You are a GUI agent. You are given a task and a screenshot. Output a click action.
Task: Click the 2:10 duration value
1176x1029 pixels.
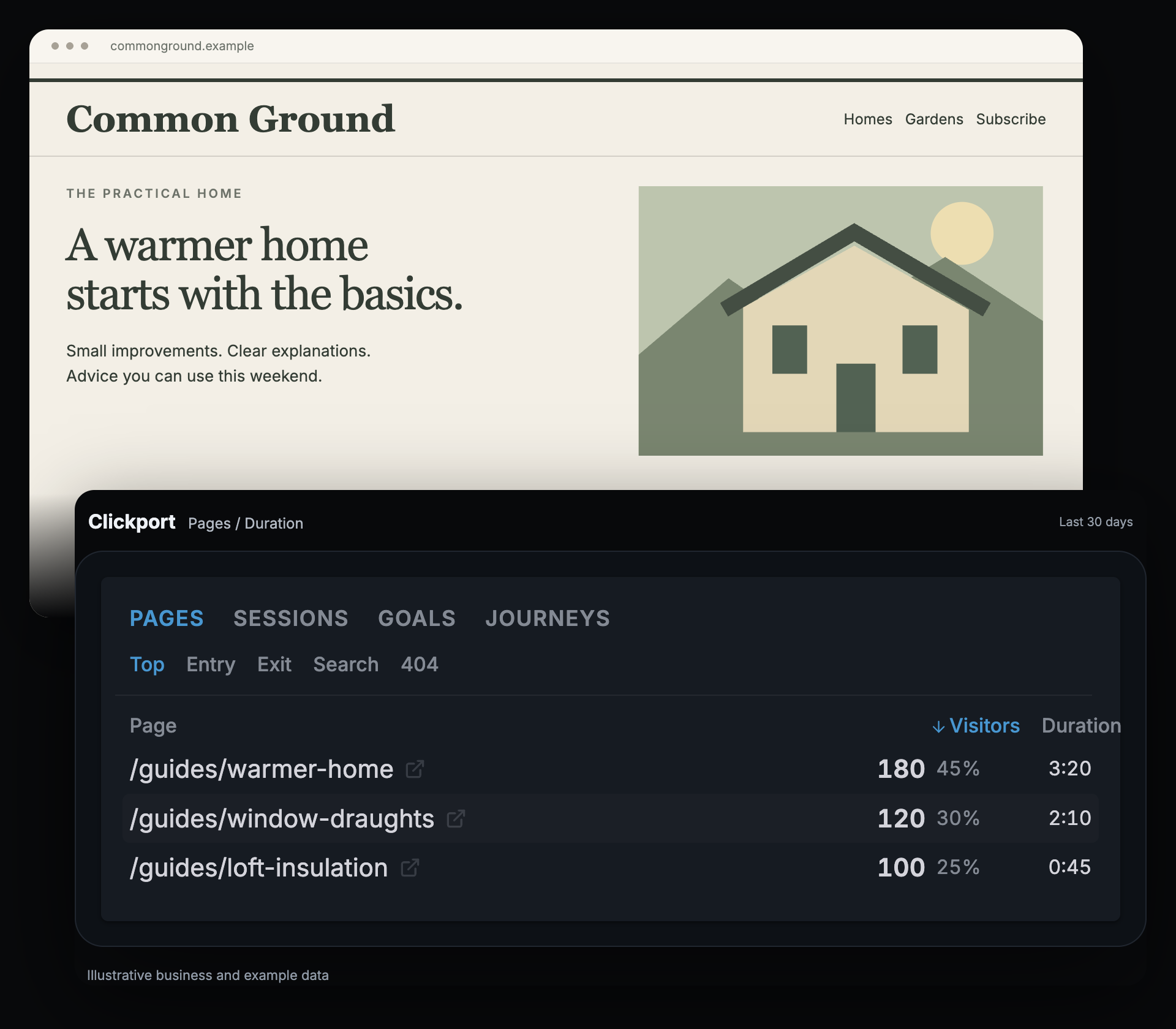(1070, 818)
